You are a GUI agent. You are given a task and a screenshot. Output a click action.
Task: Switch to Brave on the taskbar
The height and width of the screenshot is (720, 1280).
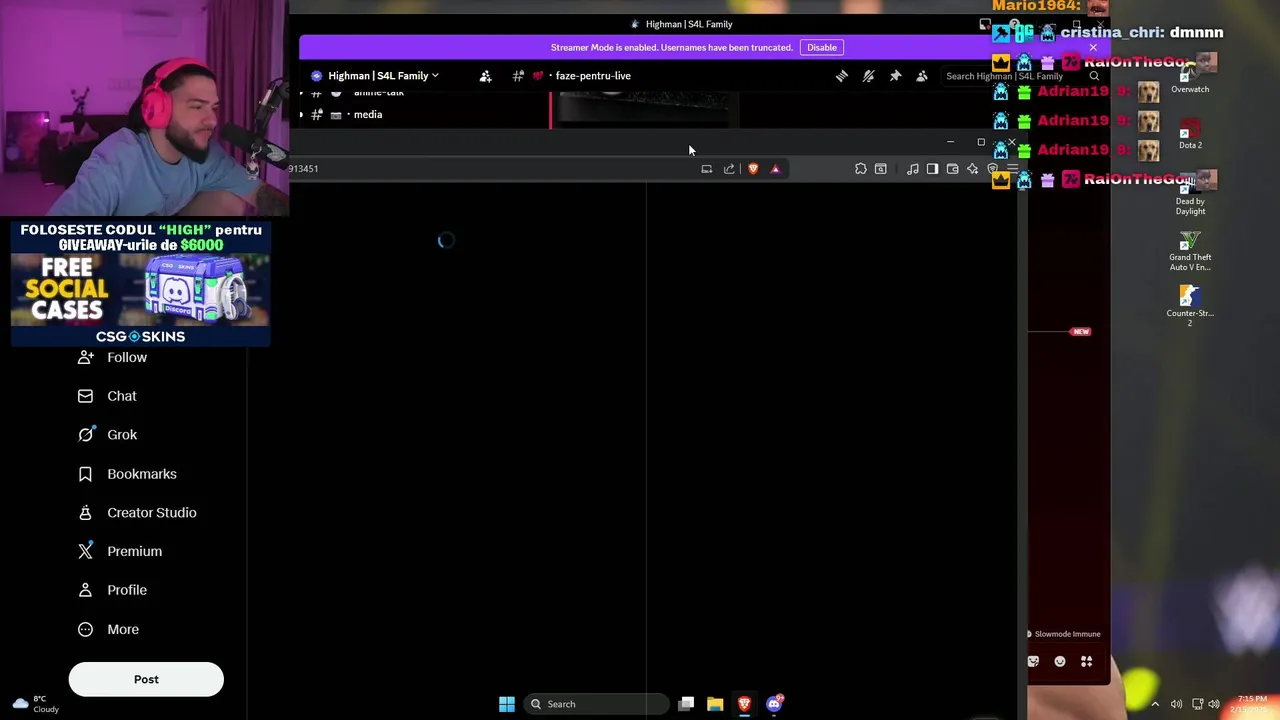[x=744, y=704]
